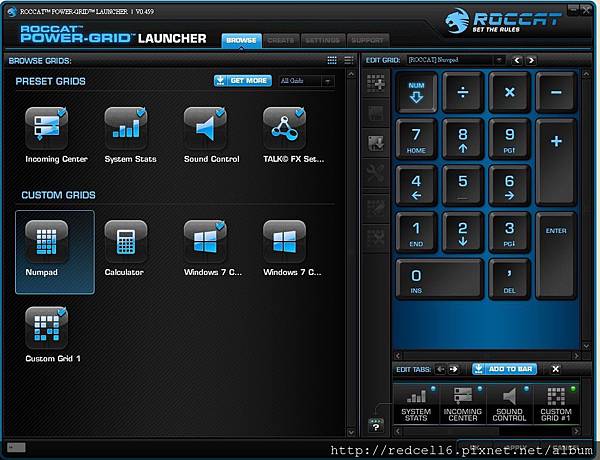Toggle the System Stats checkmark badge

pyautogui.click(x=141, y=112)
